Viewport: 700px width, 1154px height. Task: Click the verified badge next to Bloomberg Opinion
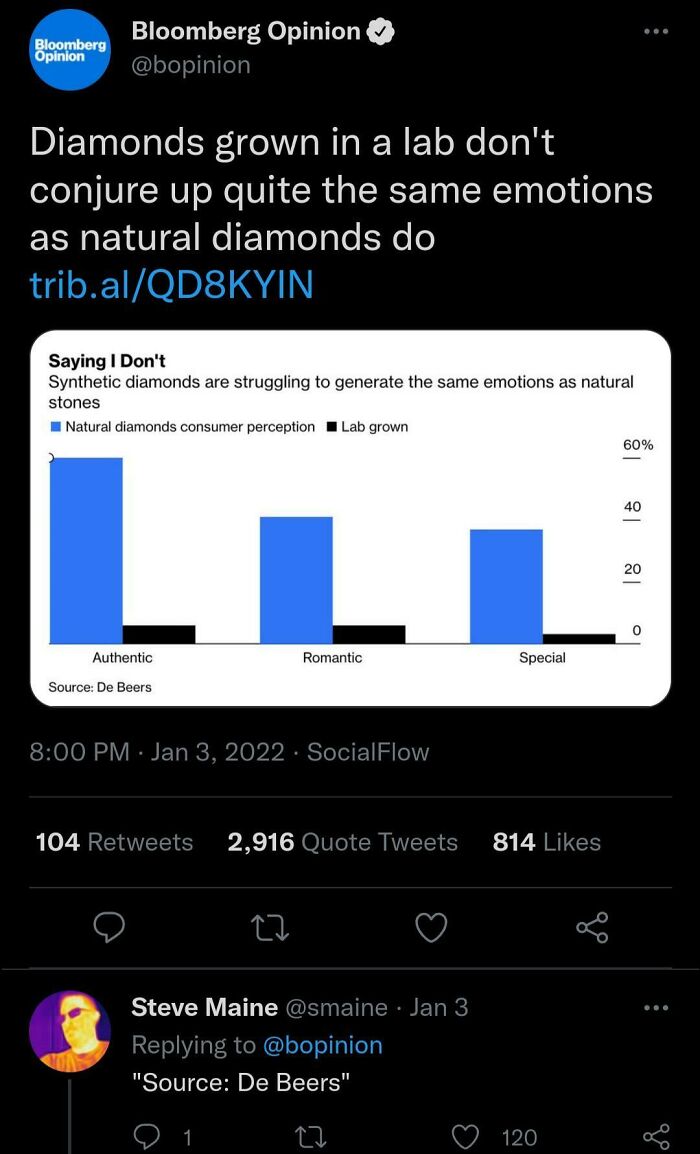pyautogui.click(x=381, y=32)
